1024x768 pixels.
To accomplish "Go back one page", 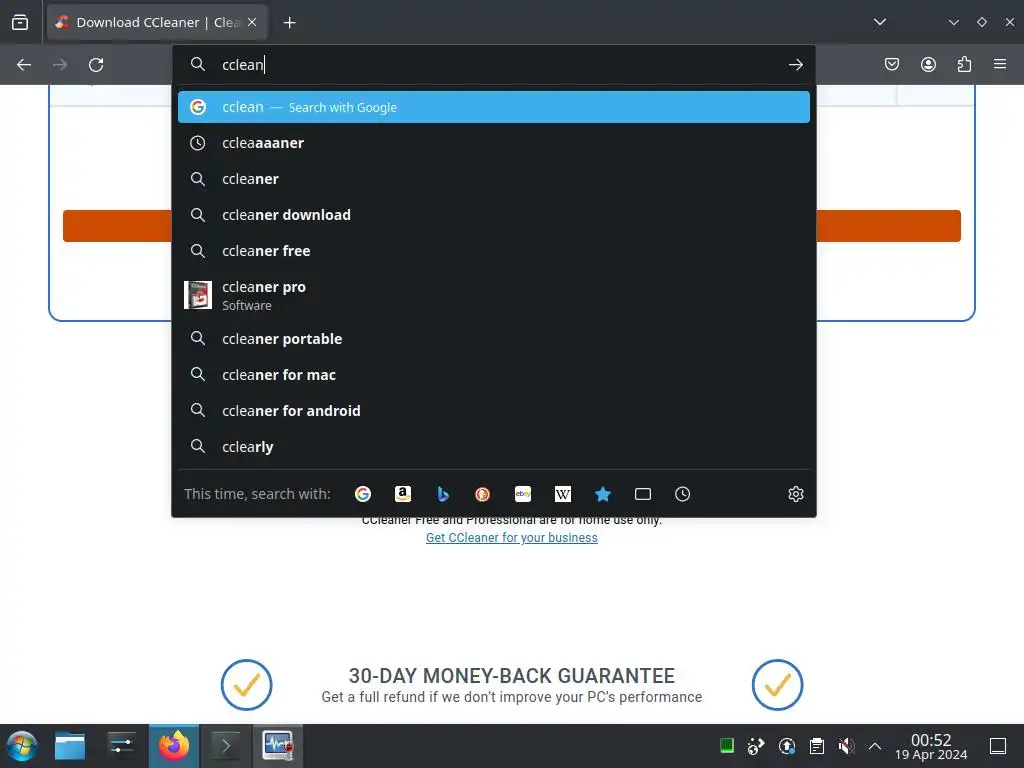I will point(24,65).
